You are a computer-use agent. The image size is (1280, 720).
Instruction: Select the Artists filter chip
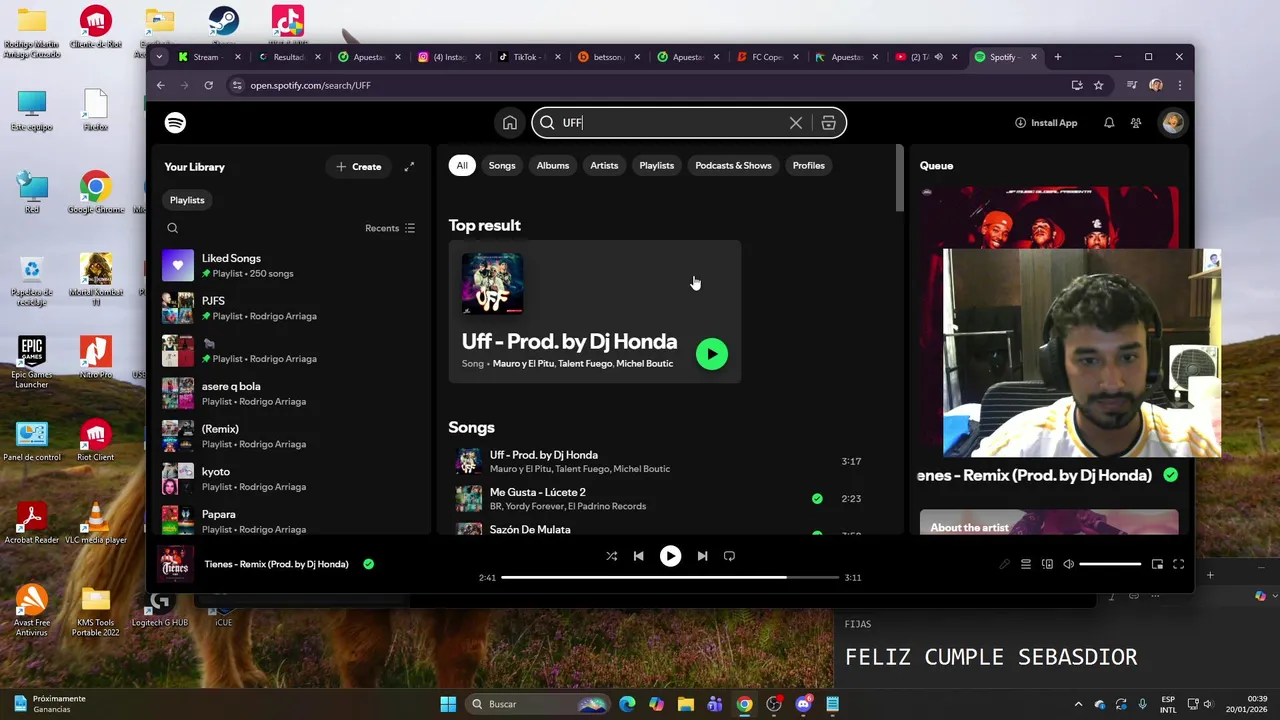[604, 165]
